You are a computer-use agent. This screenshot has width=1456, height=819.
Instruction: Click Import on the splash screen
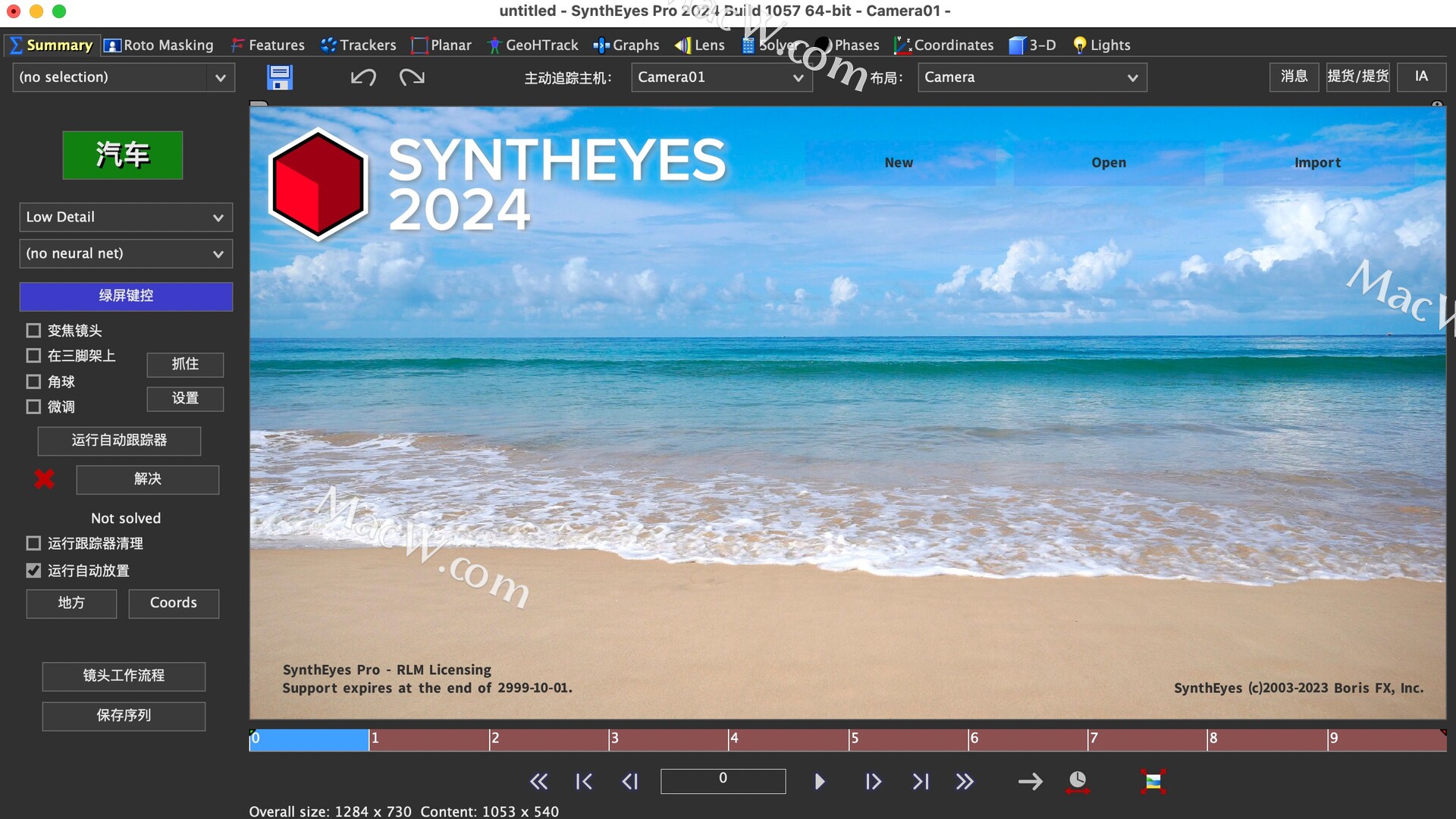[1318, 162]
